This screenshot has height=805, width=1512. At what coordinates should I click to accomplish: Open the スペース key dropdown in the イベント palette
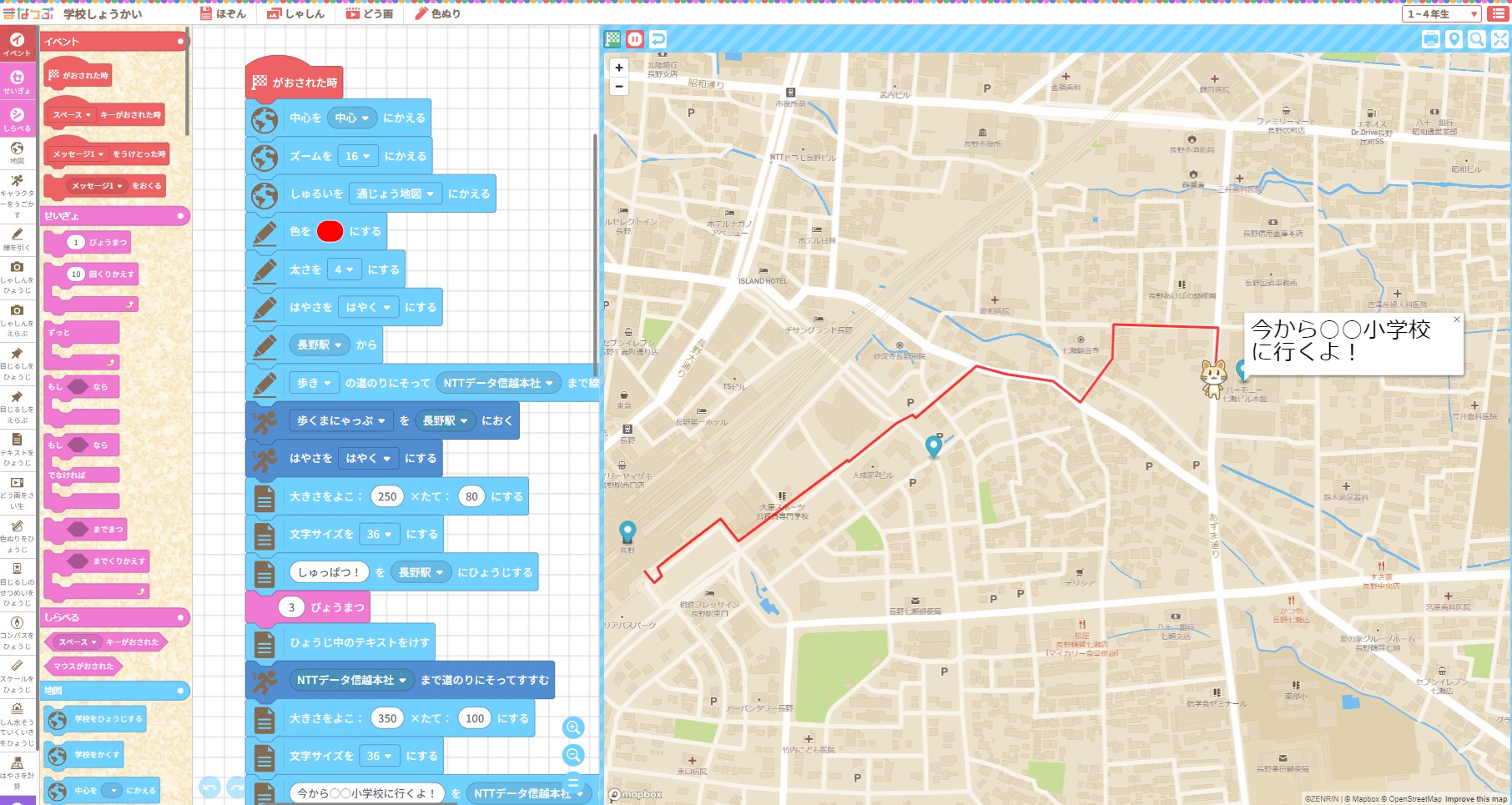[72, 115]
